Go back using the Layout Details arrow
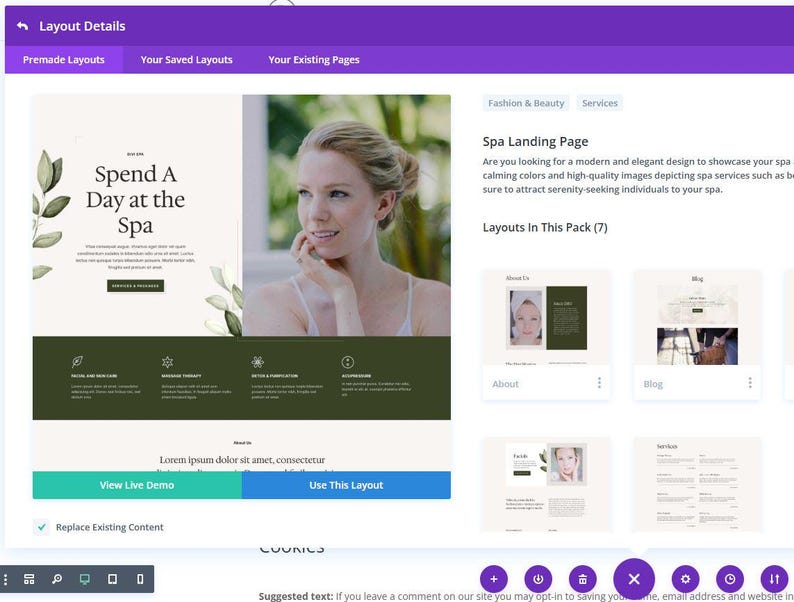 point(22,26)
